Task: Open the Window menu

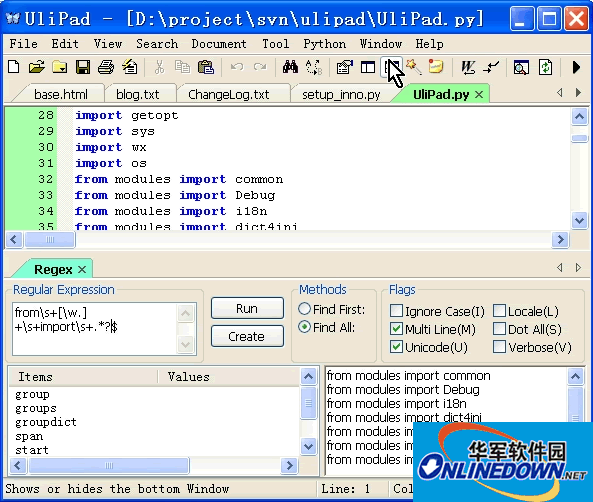Action: click(381, 44)
